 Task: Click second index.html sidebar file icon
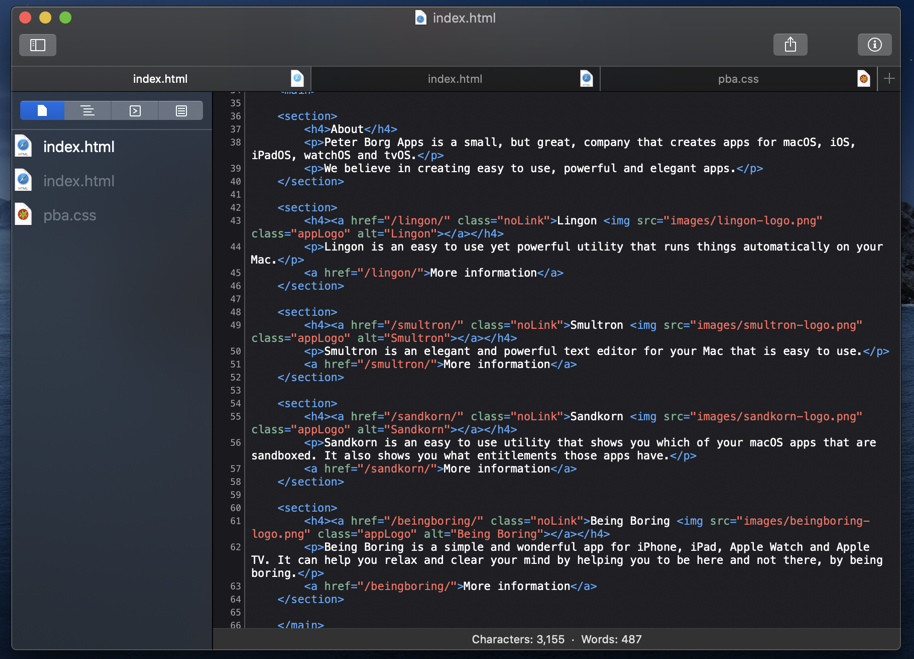pyautogui.click(x=23, y=180)
